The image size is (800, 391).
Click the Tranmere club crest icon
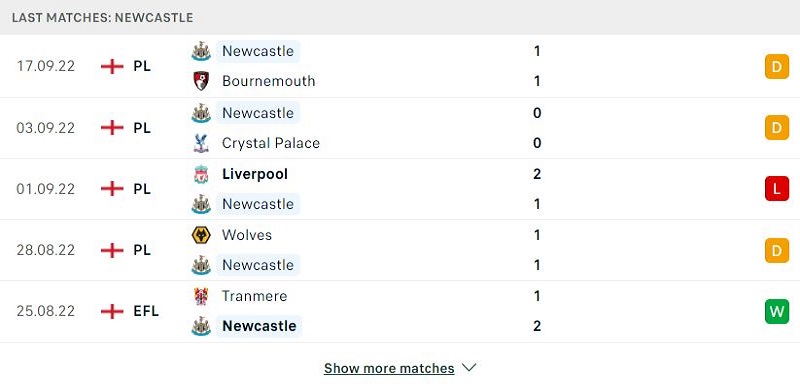click(201, 296)
